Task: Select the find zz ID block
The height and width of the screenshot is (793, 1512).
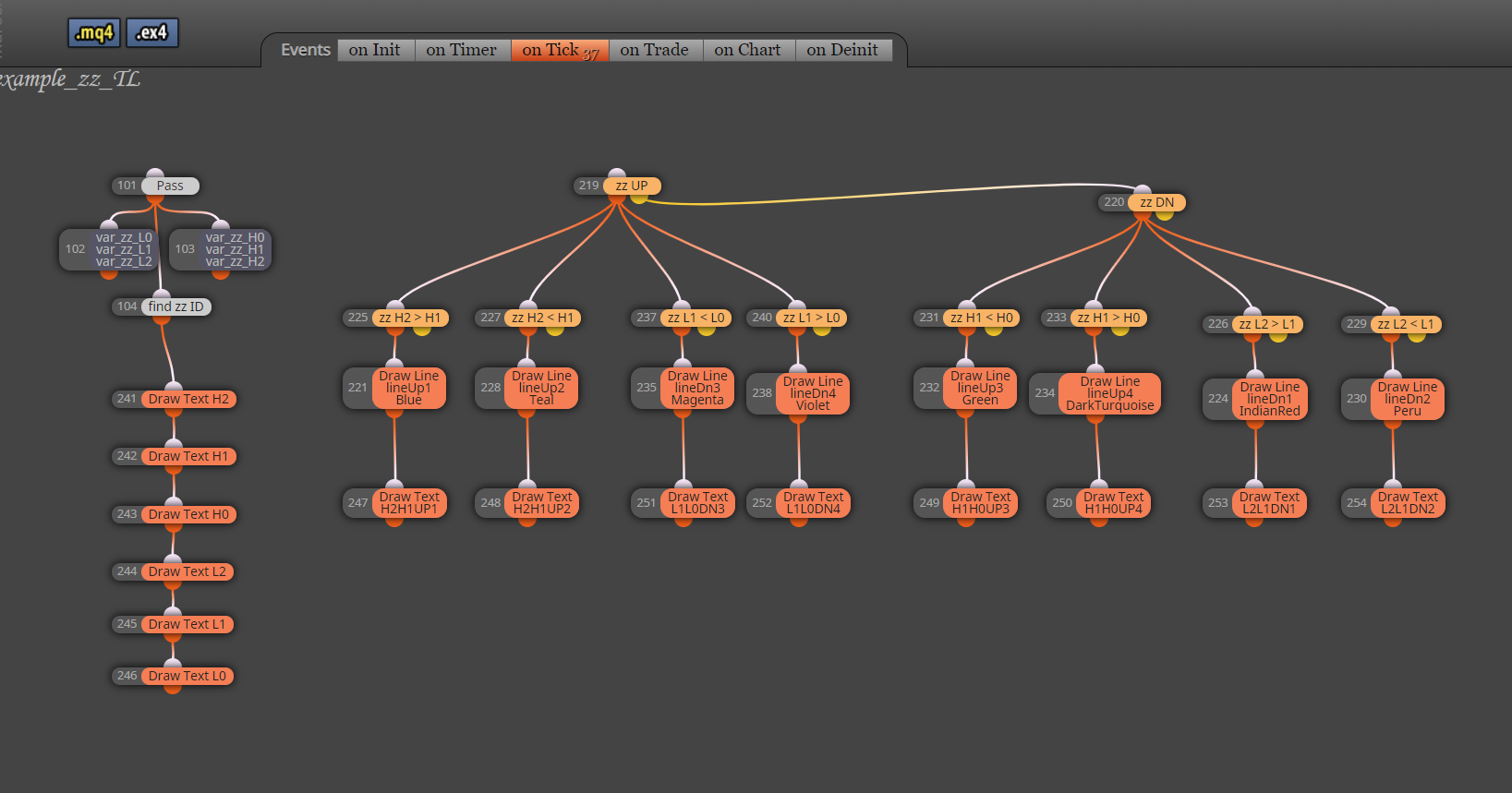Action: coord(175,306)
